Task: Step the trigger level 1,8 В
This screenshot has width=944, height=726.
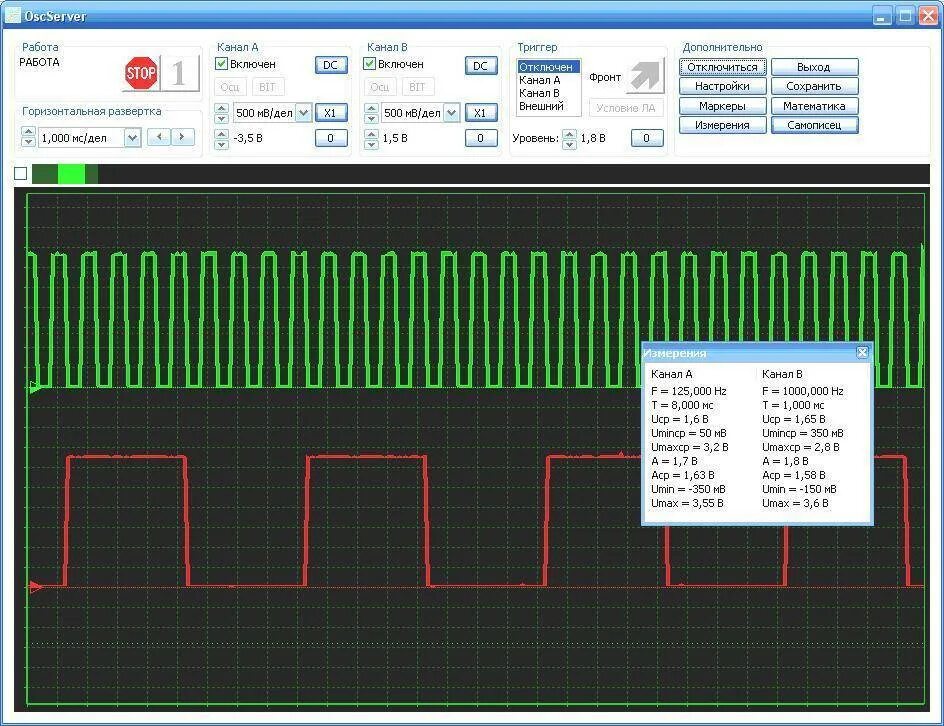Action: click(x=570, y=139)
